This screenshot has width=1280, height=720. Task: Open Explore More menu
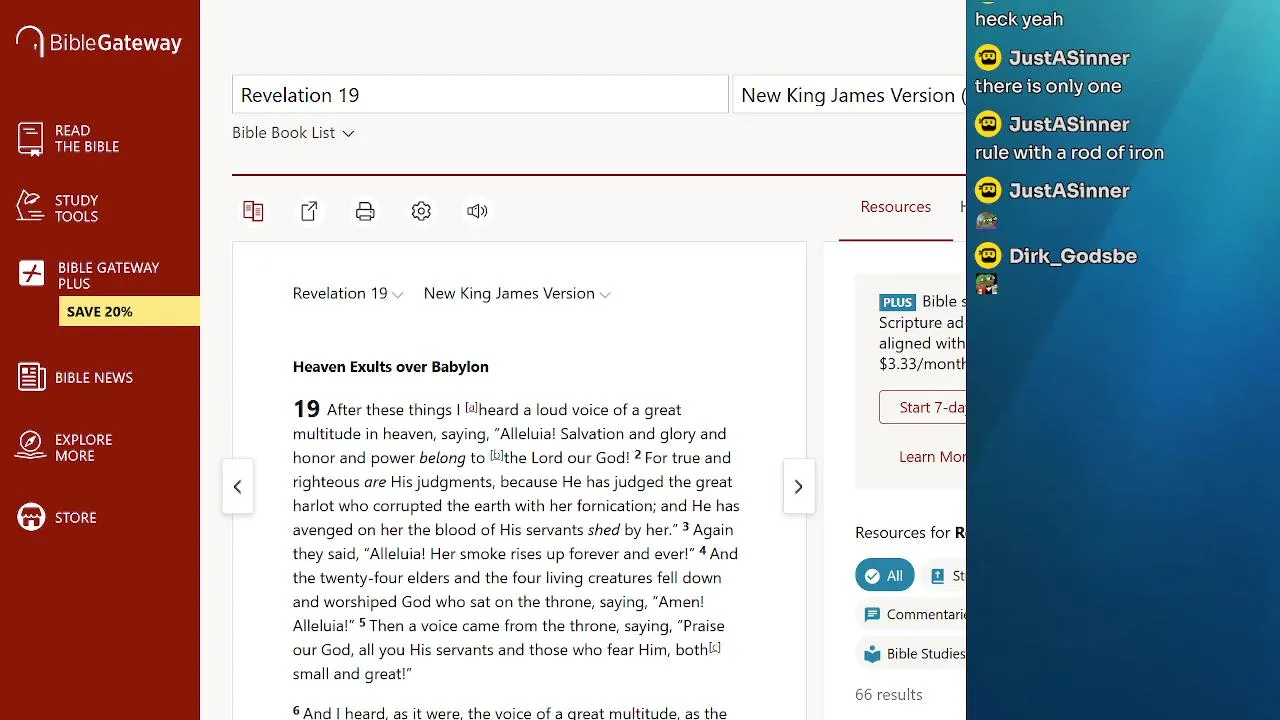pos(83,447)
